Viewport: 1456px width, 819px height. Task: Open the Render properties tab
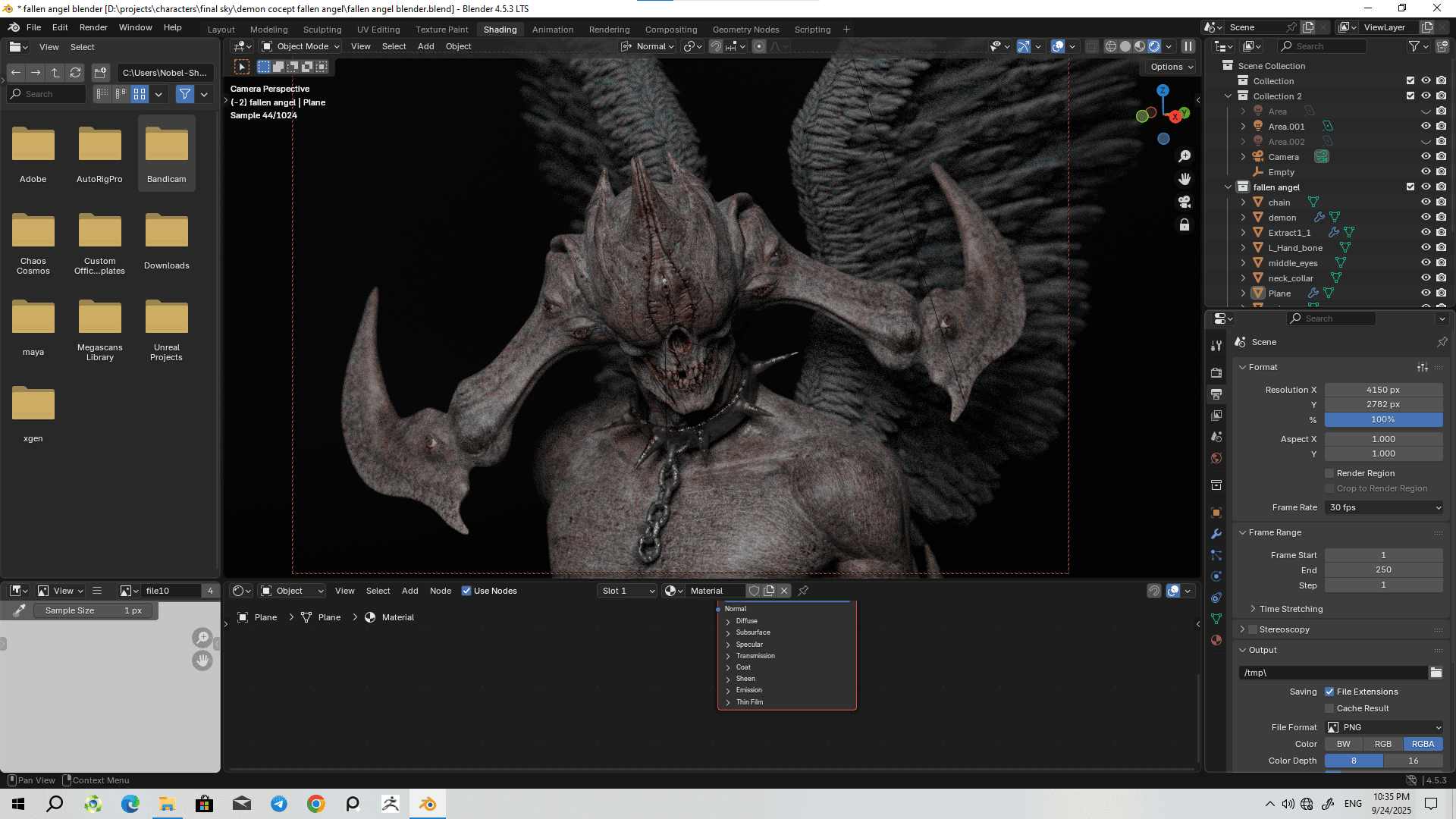[1216, 372]
